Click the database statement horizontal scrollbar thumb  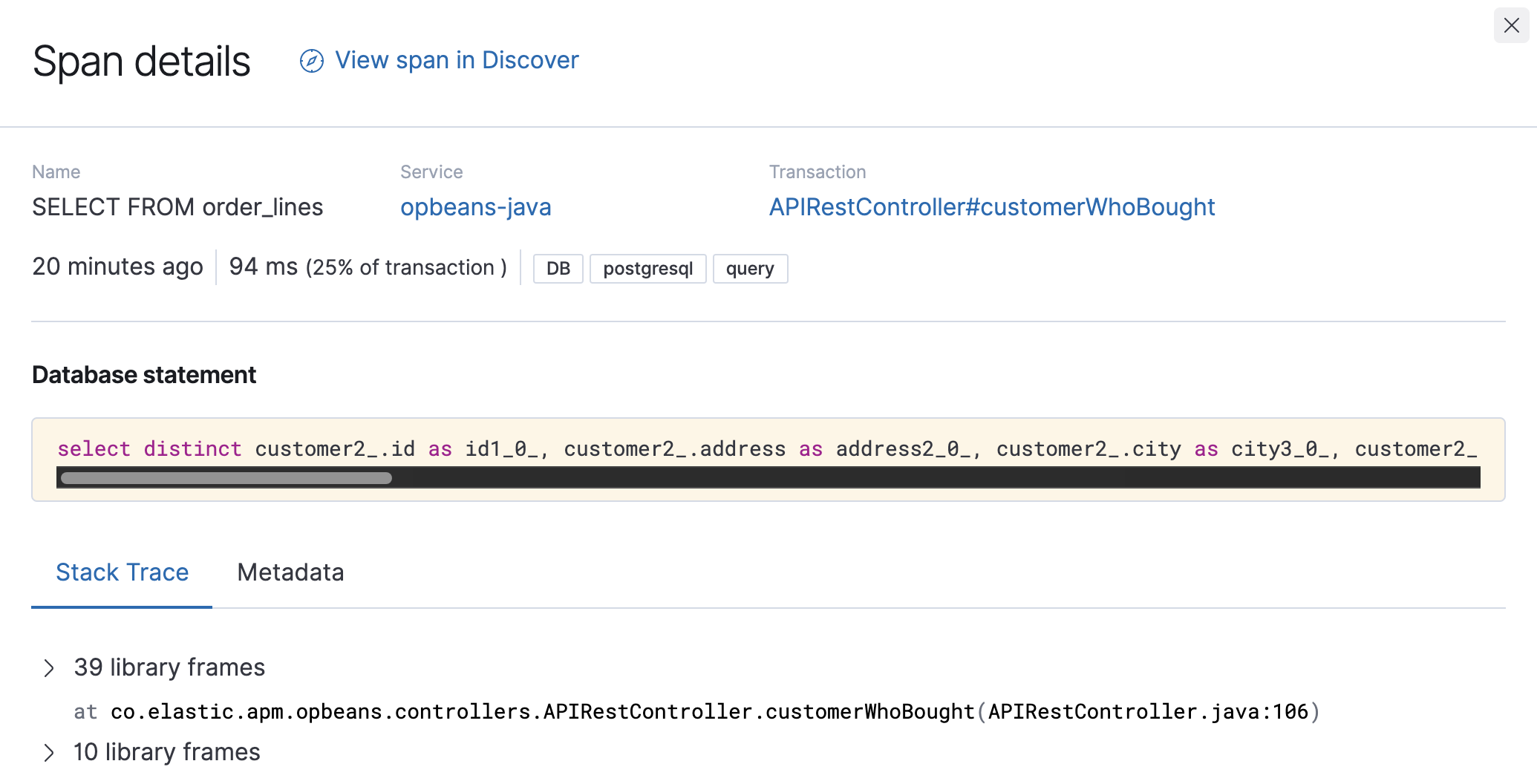click(x=226, y=478)
